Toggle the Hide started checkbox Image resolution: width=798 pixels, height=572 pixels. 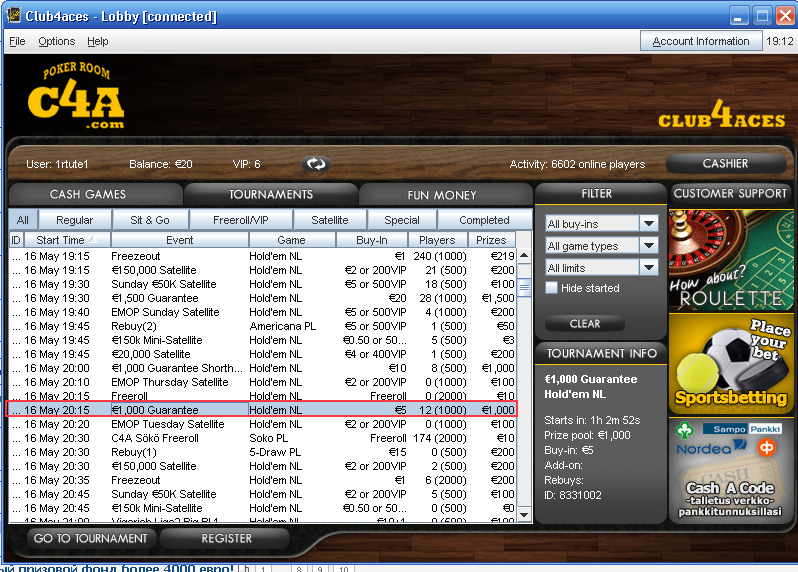tap(551, 288)
